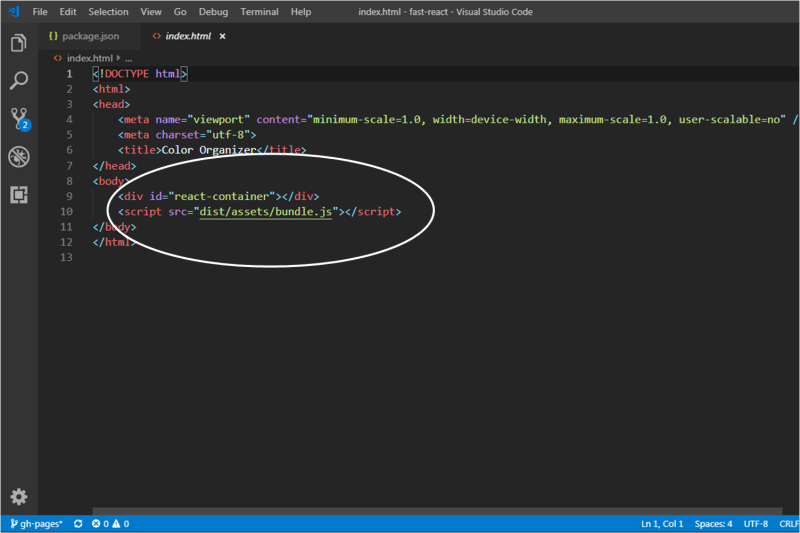Expand the breadcrumb ellipsis after index.html
The height and width of the screenshot is (533, 800).
click(129, 59)
